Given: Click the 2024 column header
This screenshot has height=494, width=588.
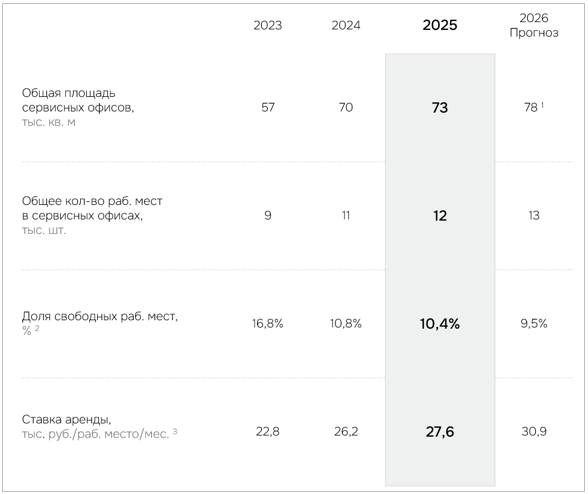Looking at the screenshot, I should pos(345,25).
